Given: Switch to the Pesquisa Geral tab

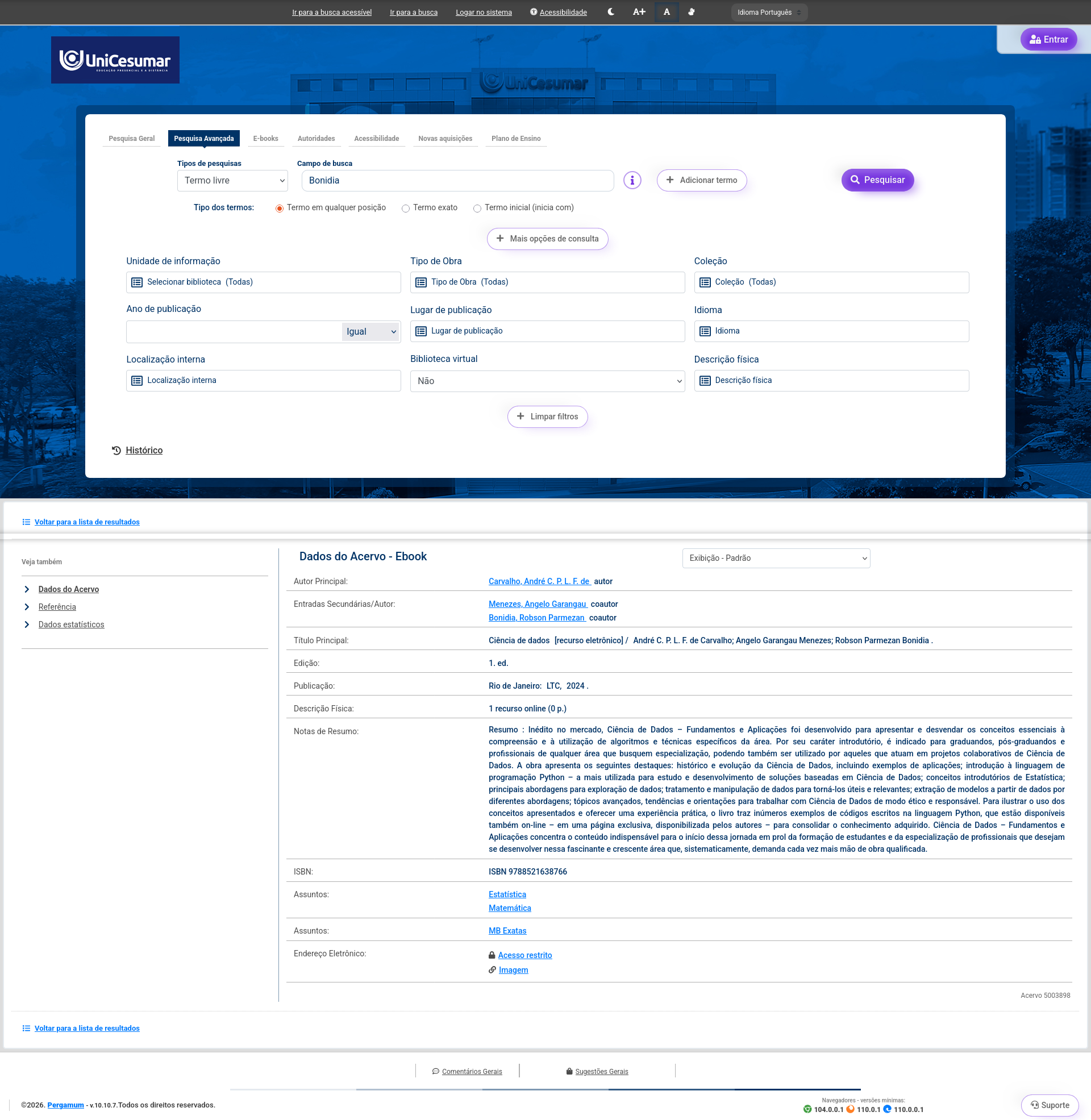Looking at the screenshot, I should point(131,139).
